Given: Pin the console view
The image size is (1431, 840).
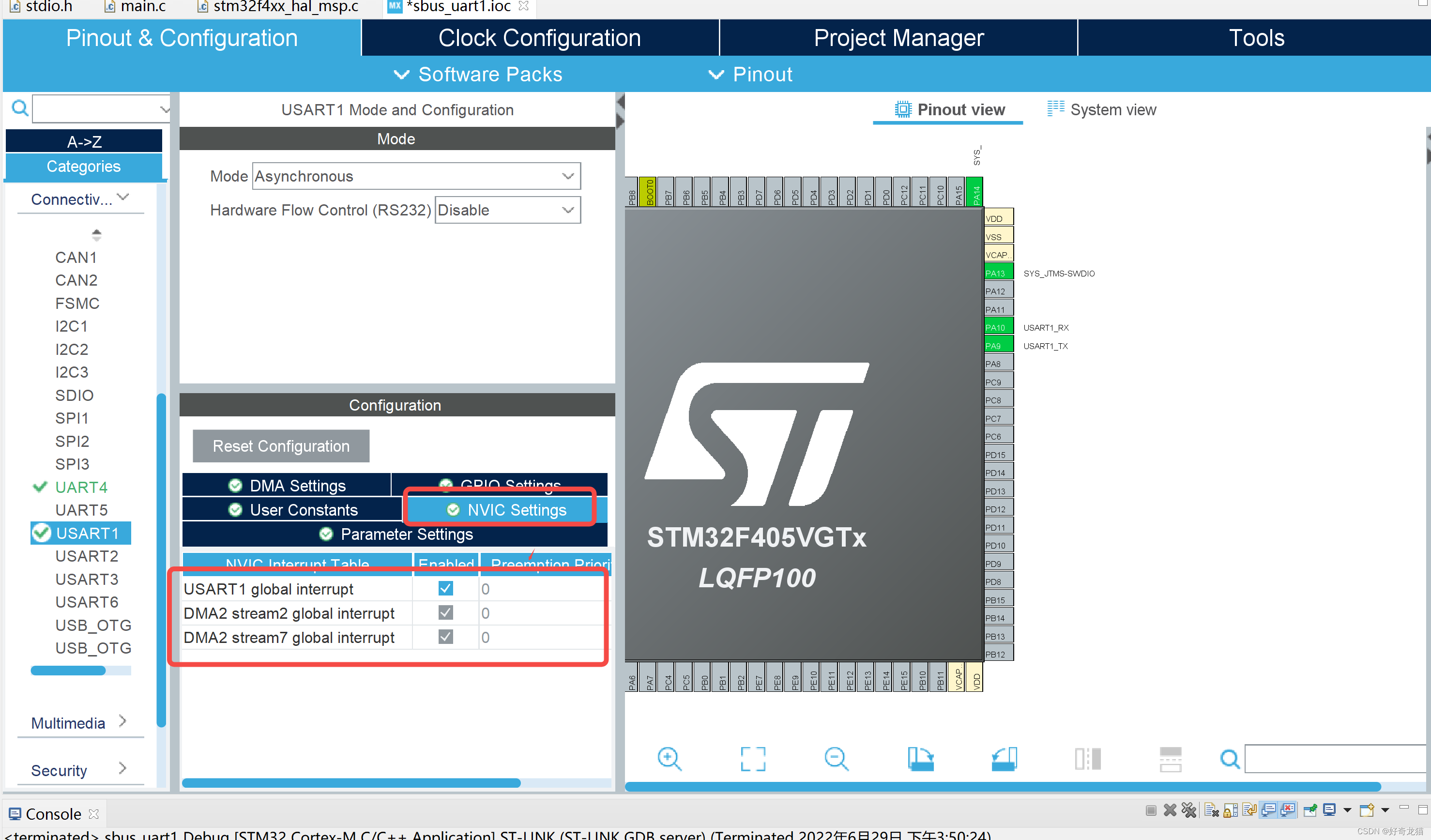Looking at the screenshot, I should pos(1310,810).
